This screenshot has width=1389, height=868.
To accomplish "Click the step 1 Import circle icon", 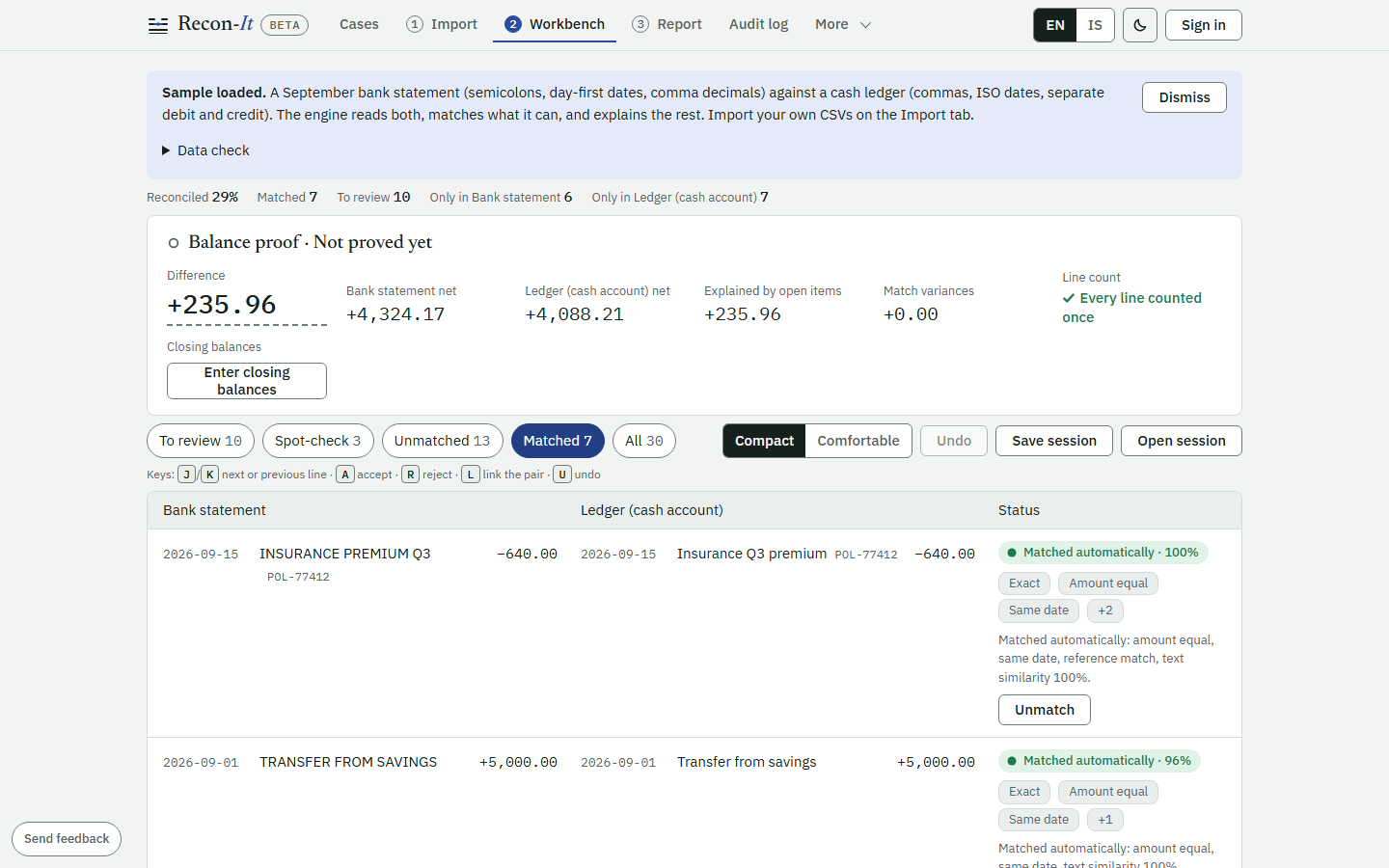I will click(415, 24).
